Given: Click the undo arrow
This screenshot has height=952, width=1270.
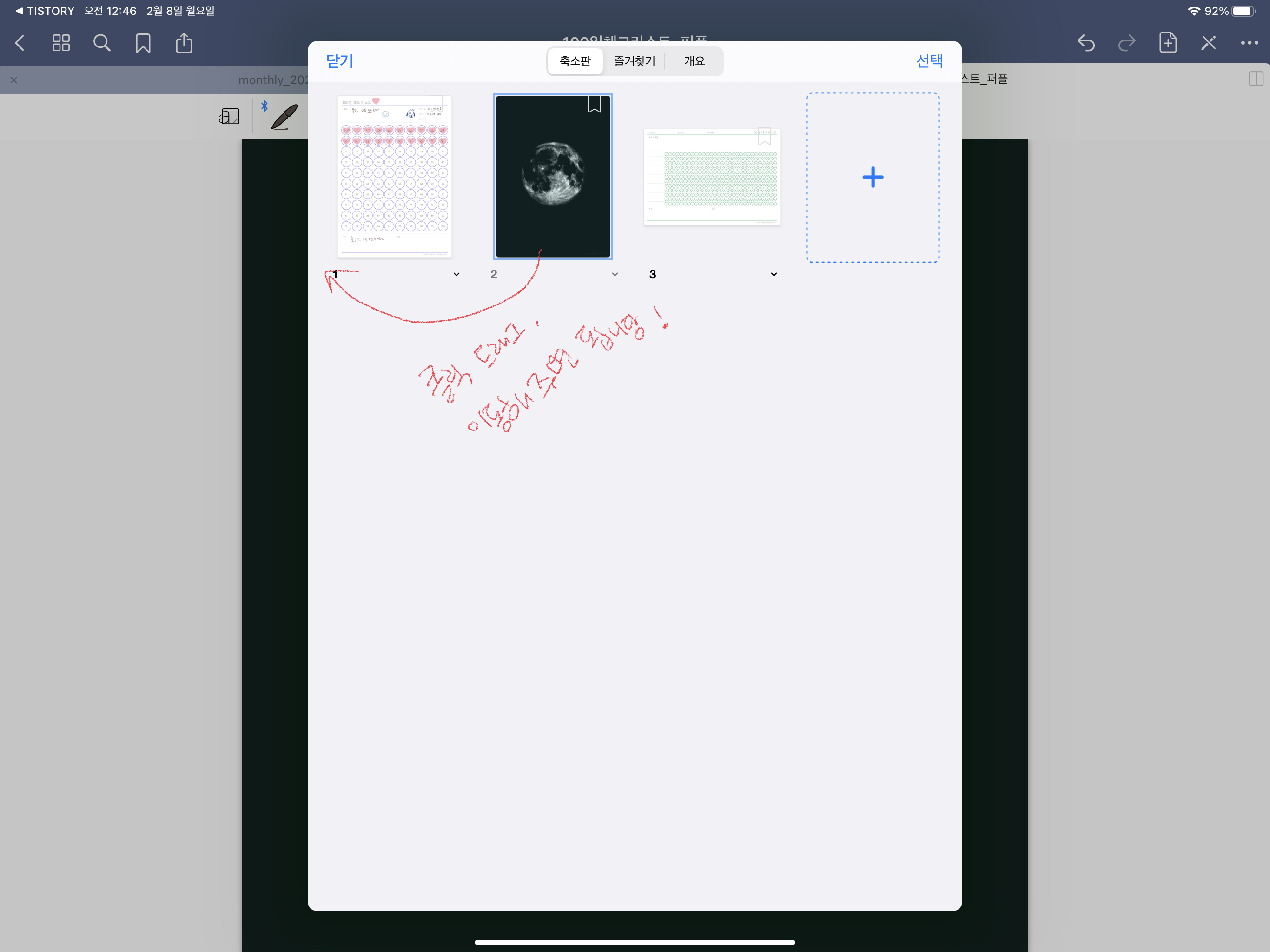Looking at the screenshot, I should (1086, 43).
